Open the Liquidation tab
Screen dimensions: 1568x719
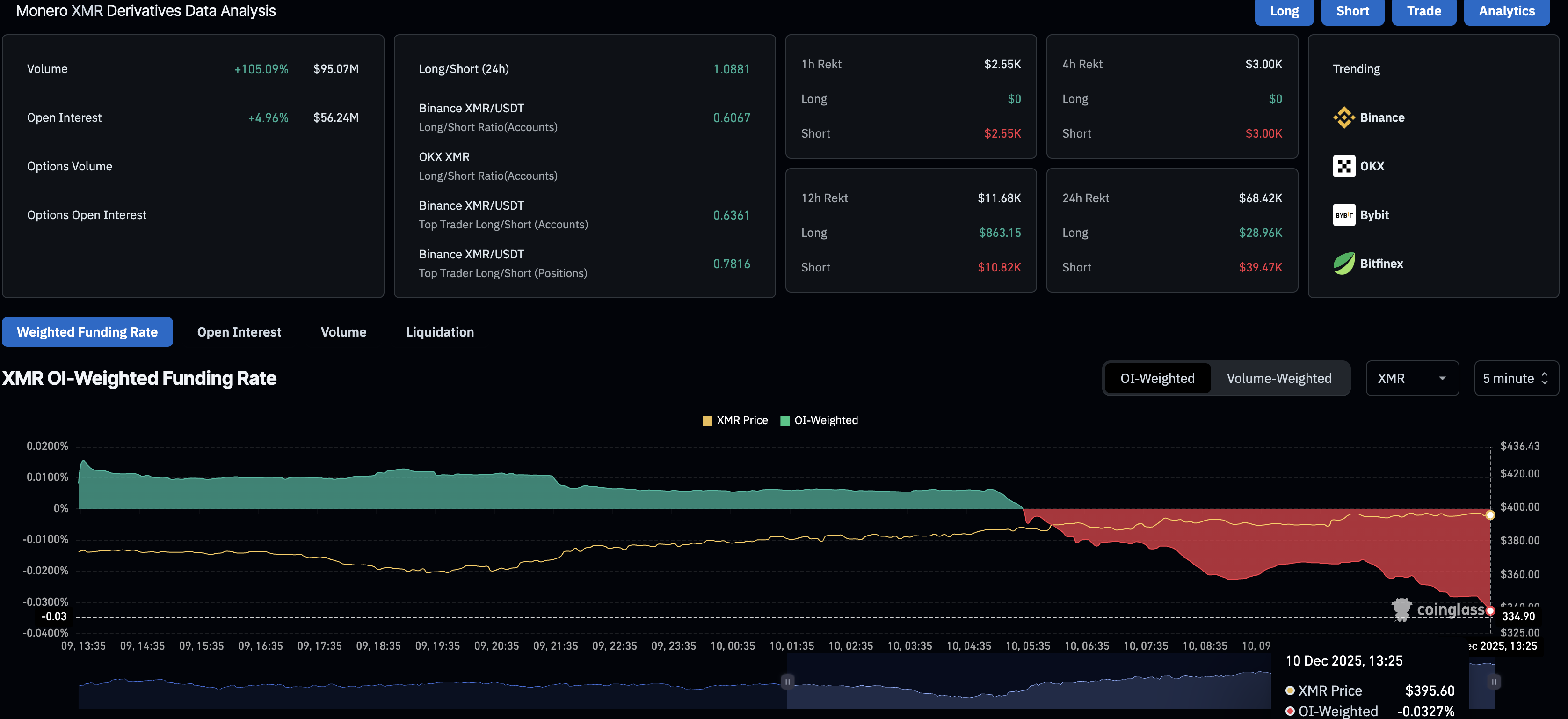(439, 332)
